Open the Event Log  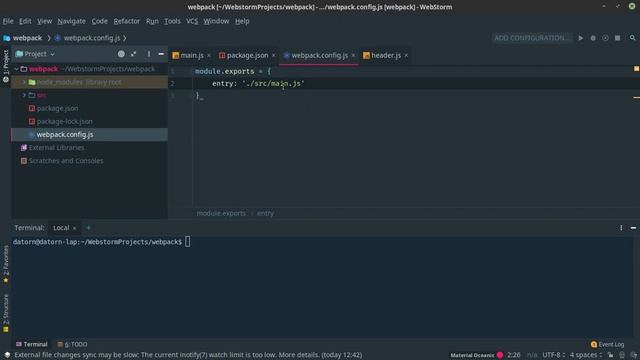(607, 344)
